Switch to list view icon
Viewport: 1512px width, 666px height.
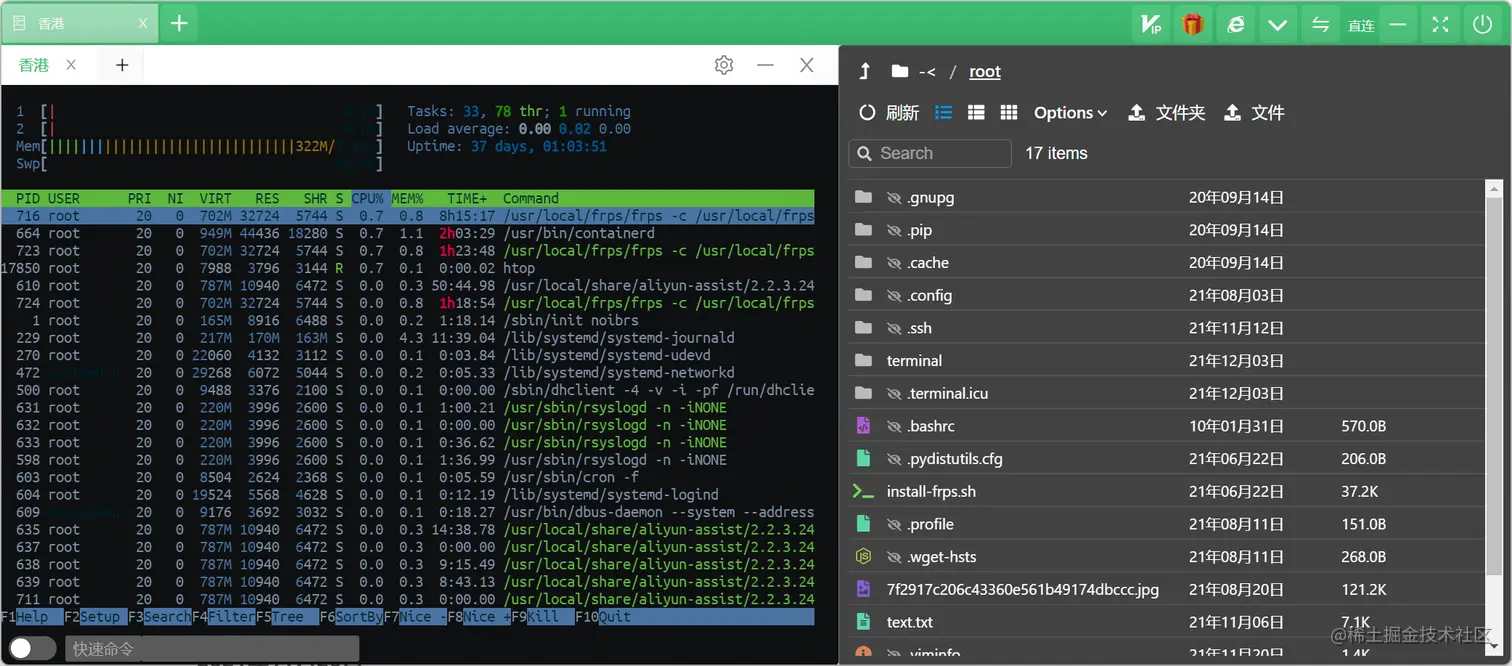943,113
